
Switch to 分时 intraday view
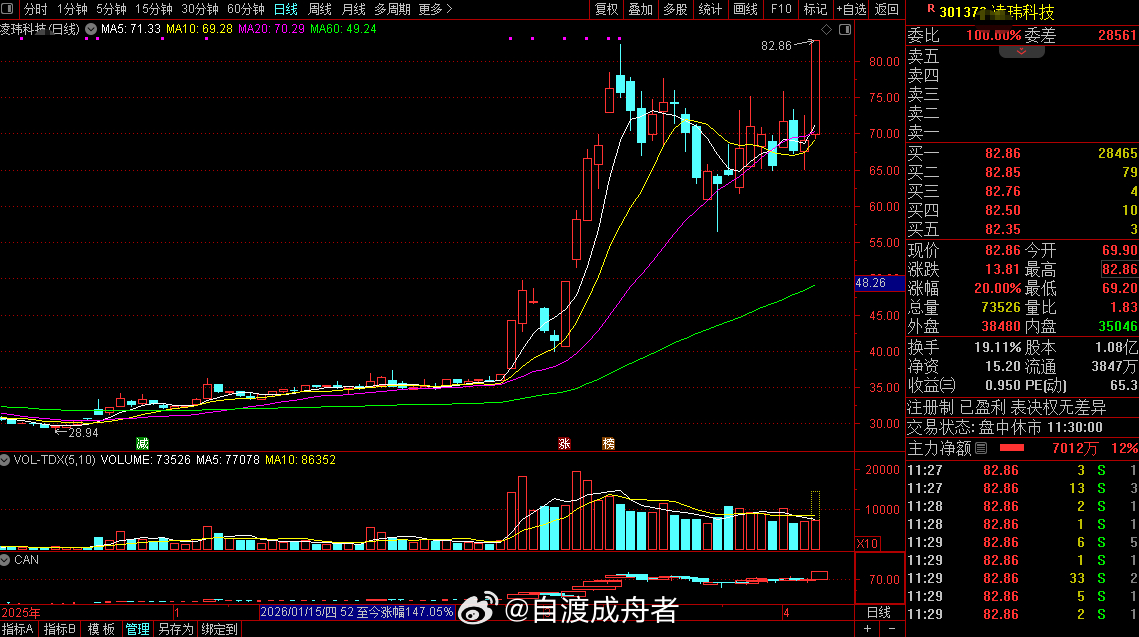click(x=36, y=9)
